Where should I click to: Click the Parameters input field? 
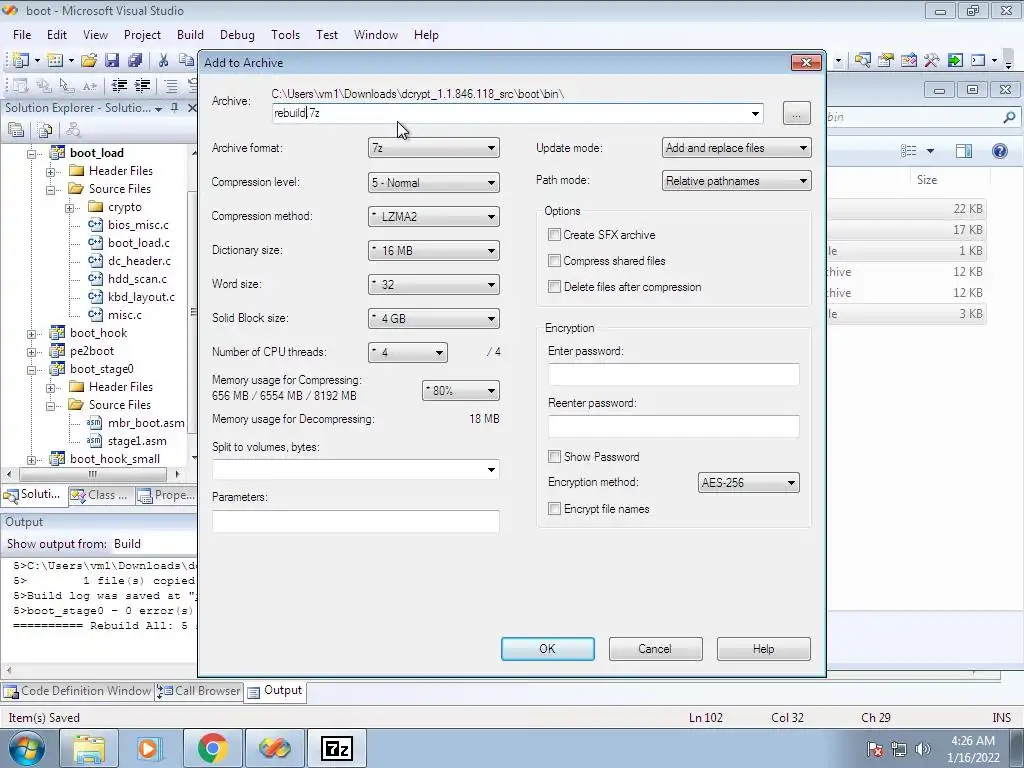coord(355,521)
